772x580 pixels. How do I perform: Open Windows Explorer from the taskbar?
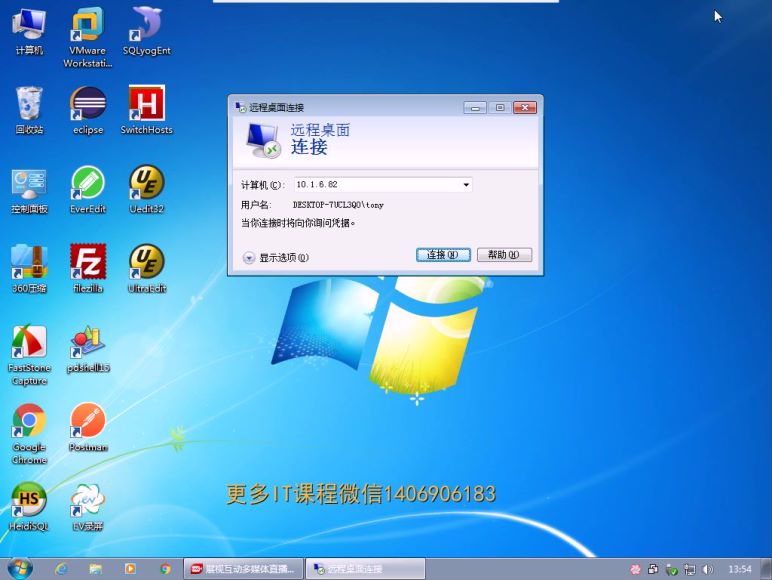[x=96, y=569]
